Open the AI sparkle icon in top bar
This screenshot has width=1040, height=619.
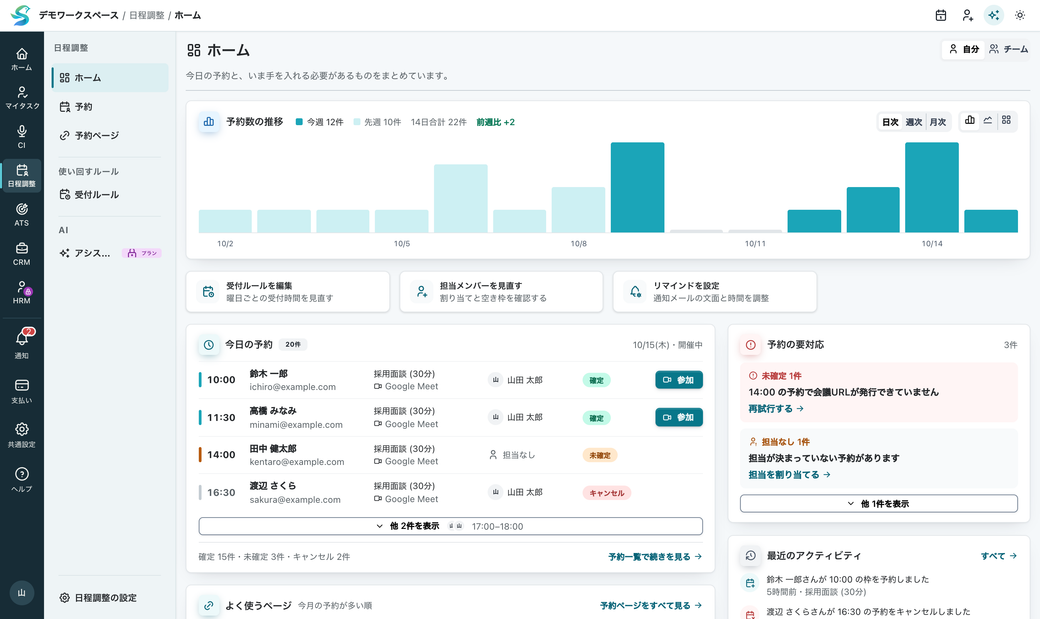pos(994,15)
